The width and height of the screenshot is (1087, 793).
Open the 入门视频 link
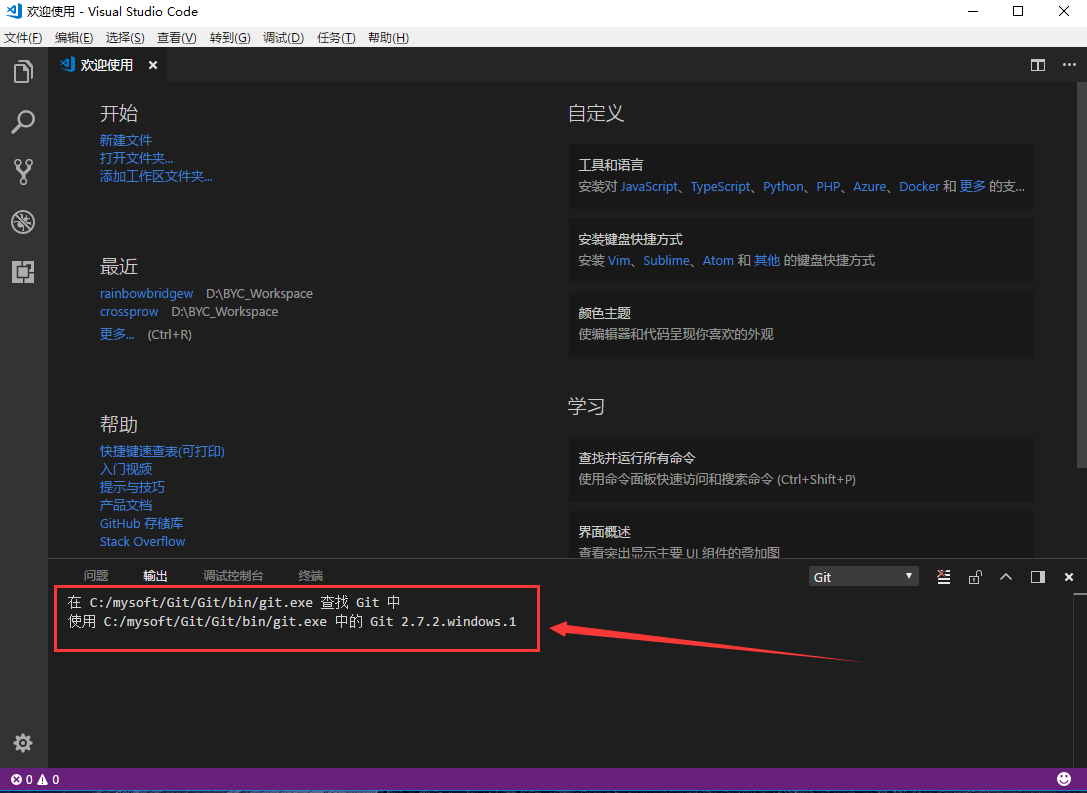coord(125,469)
